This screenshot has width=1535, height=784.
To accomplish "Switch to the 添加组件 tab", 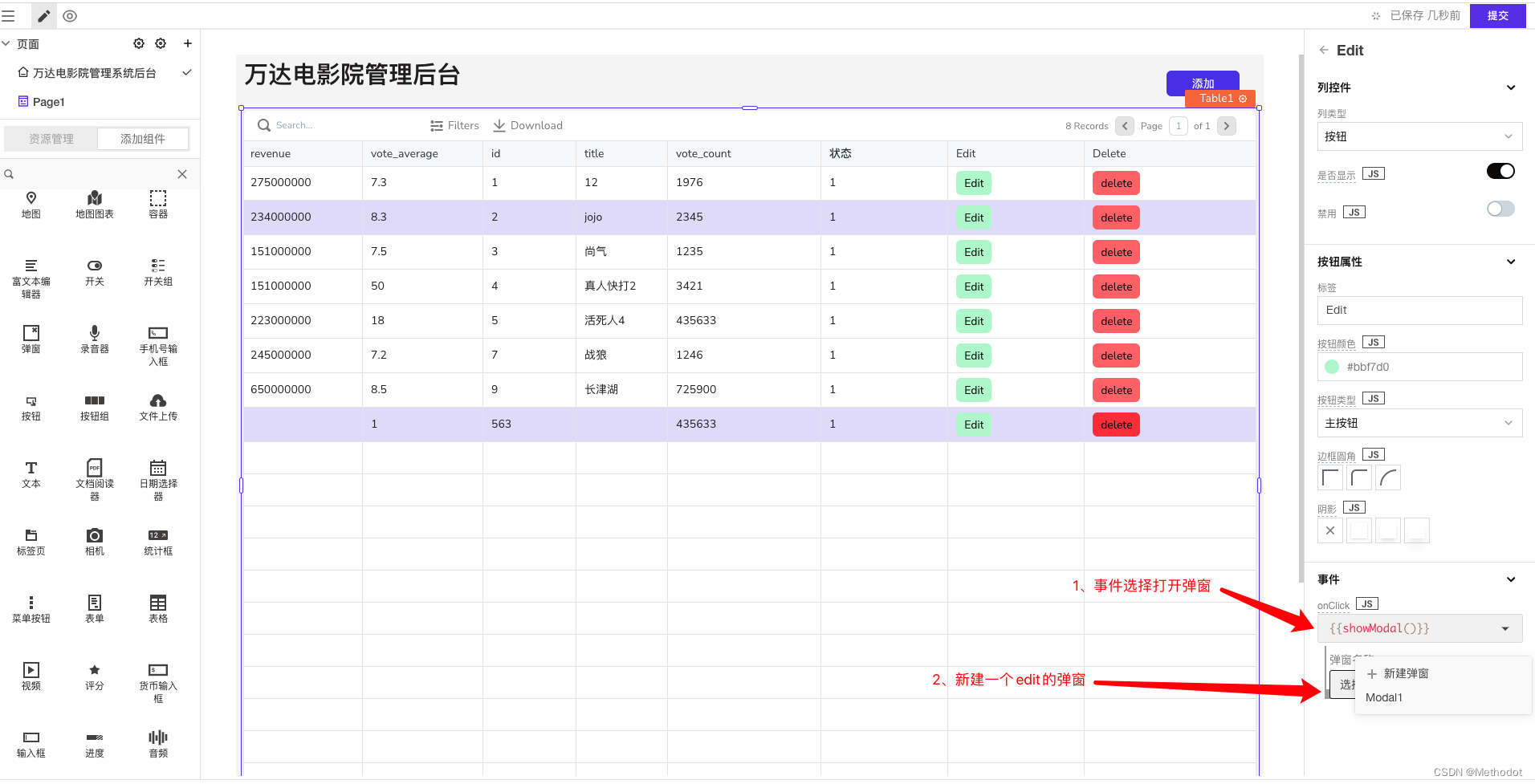I will pos(143,139).
